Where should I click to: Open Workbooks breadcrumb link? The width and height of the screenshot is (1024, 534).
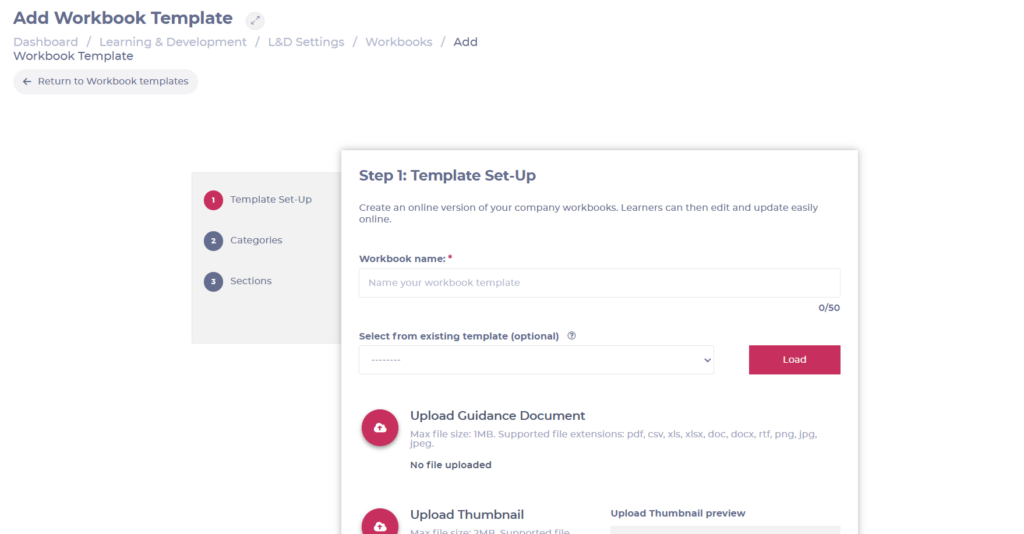(398, 42)
